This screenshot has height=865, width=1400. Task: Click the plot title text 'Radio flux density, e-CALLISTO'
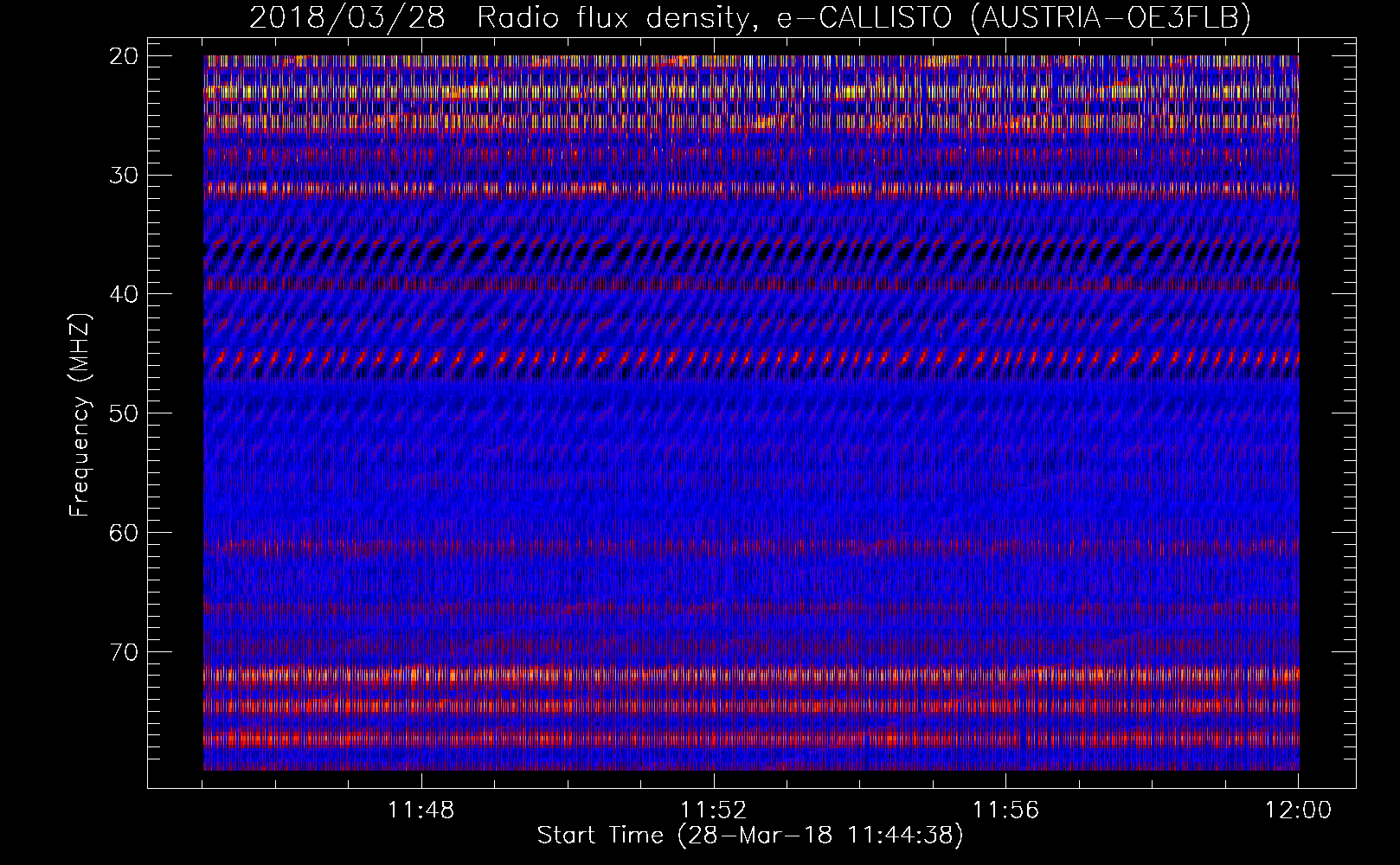point(714,18)
